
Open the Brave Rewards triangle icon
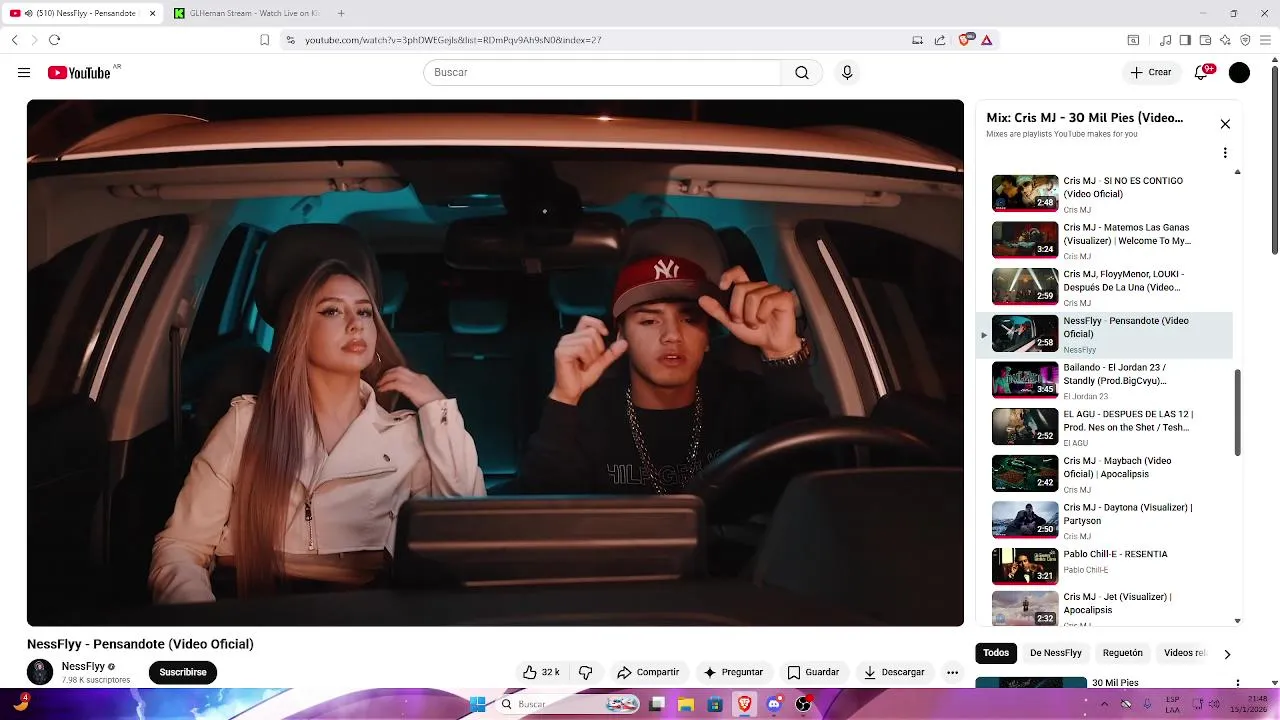click(986, 40)
